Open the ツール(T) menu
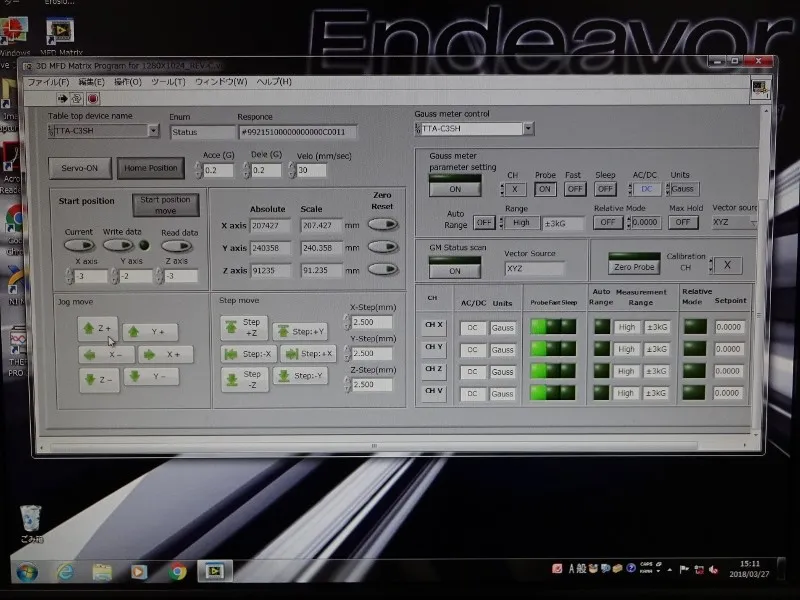This screenshot has height=600, width=800. 168,82
